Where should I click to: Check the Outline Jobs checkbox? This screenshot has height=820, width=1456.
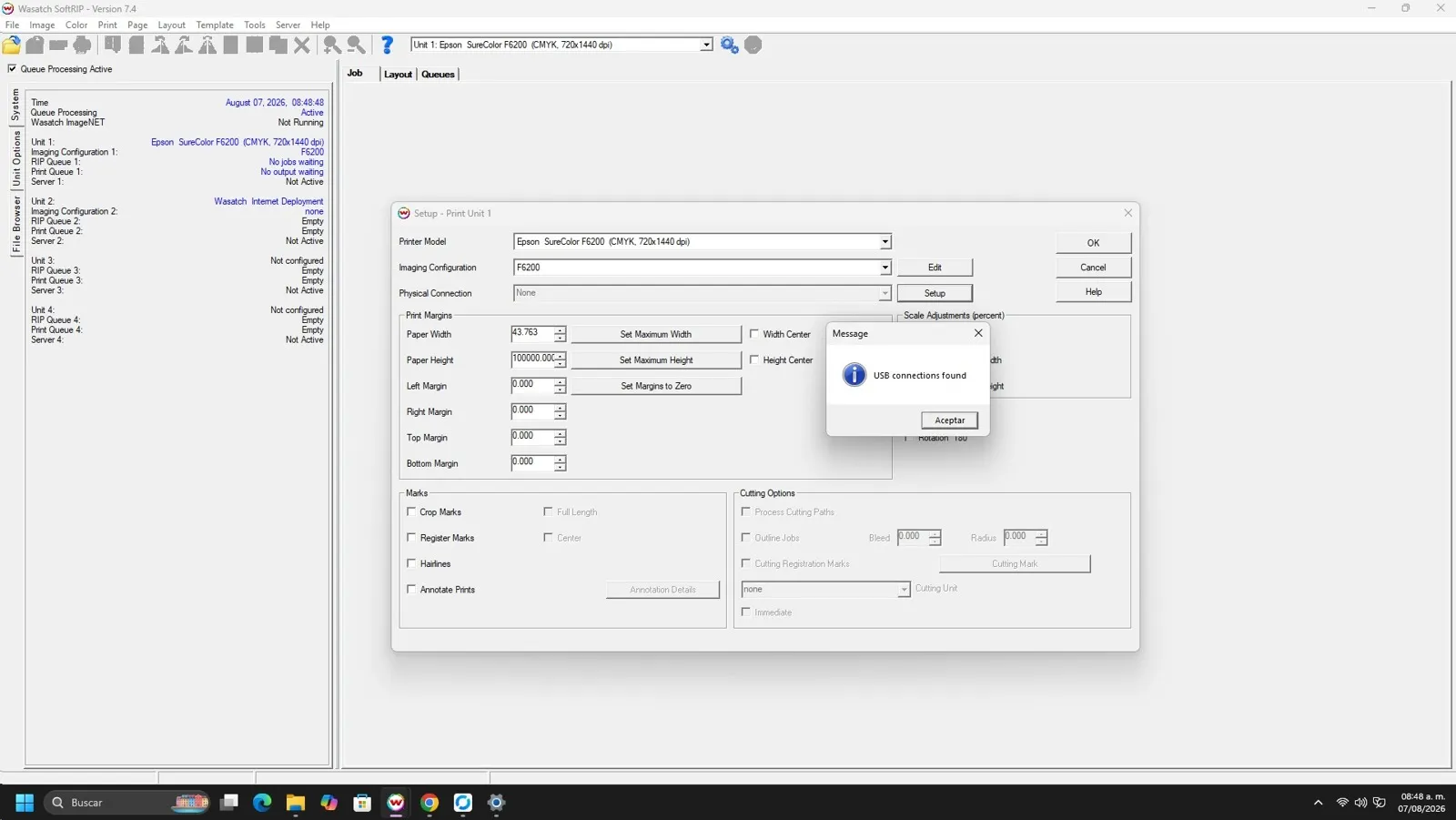(746, 538)
